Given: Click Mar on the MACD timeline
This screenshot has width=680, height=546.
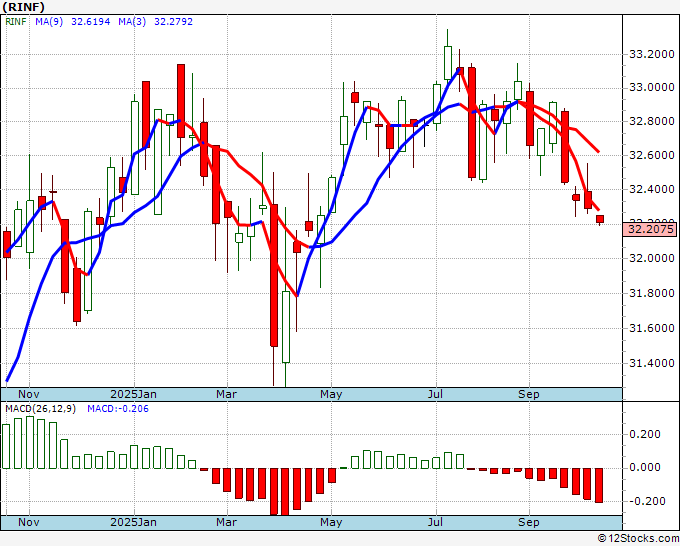Looking at the screenshot, I should [226, 522].
